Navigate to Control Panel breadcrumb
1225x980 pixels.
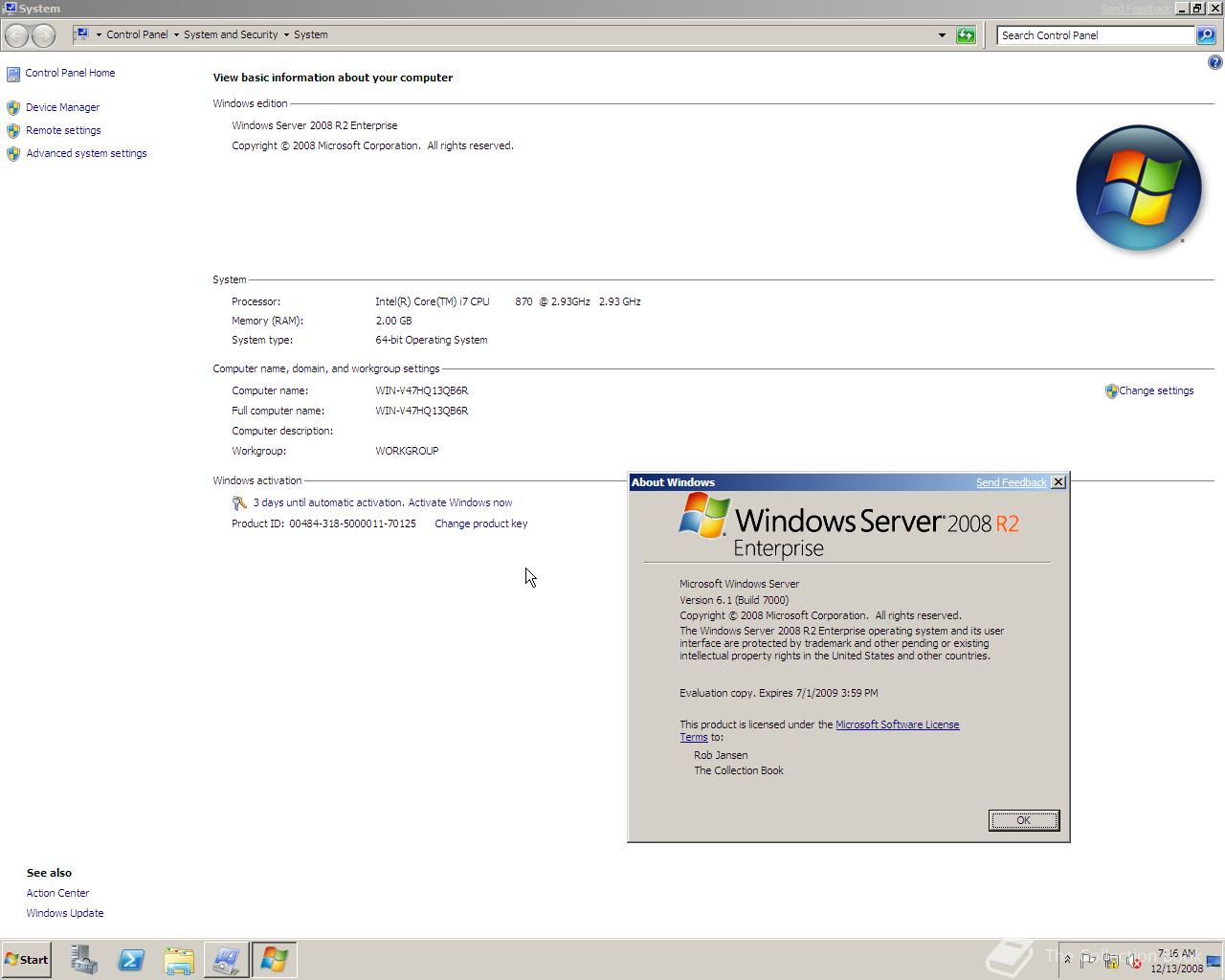pos(137,34)
